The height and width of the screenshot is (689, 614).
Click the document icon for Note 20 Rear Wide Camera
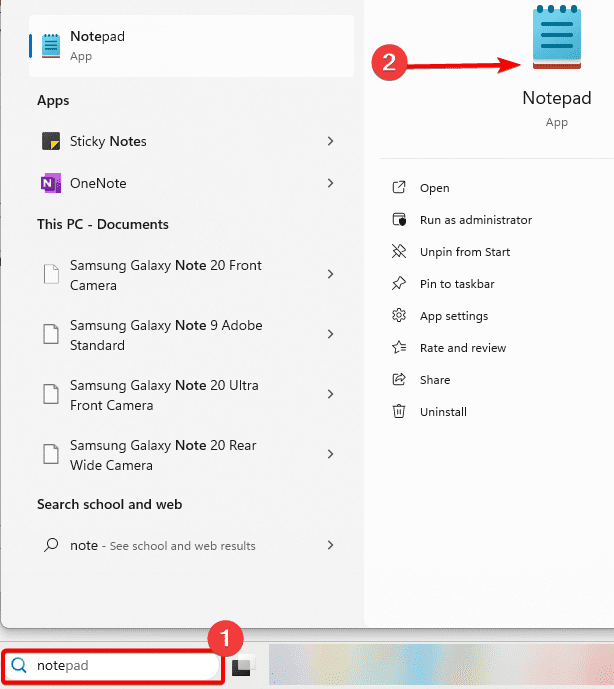51,454
